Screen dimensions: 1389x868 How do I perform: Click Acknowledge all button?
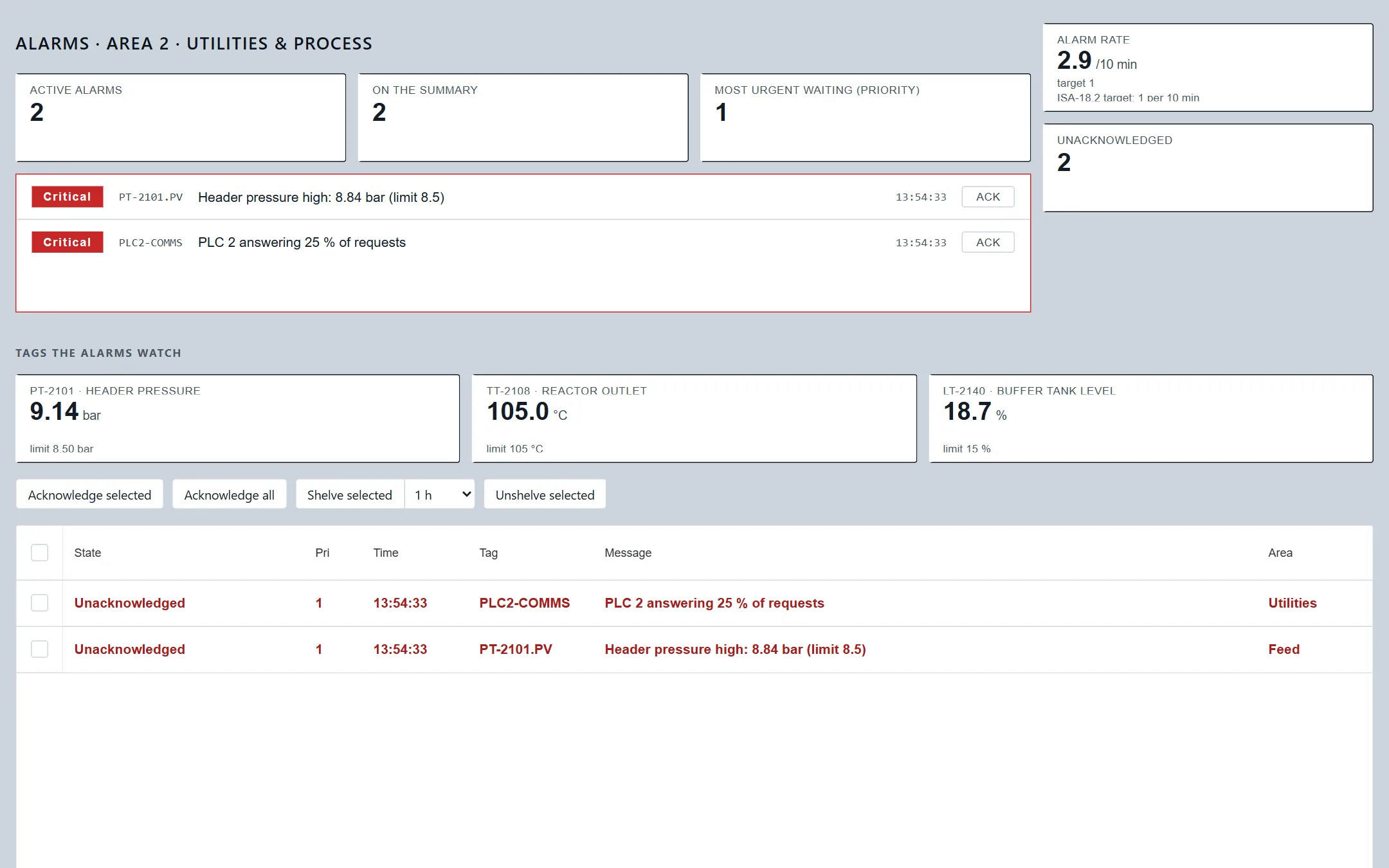pyautogui.click(x=229, y=494)
